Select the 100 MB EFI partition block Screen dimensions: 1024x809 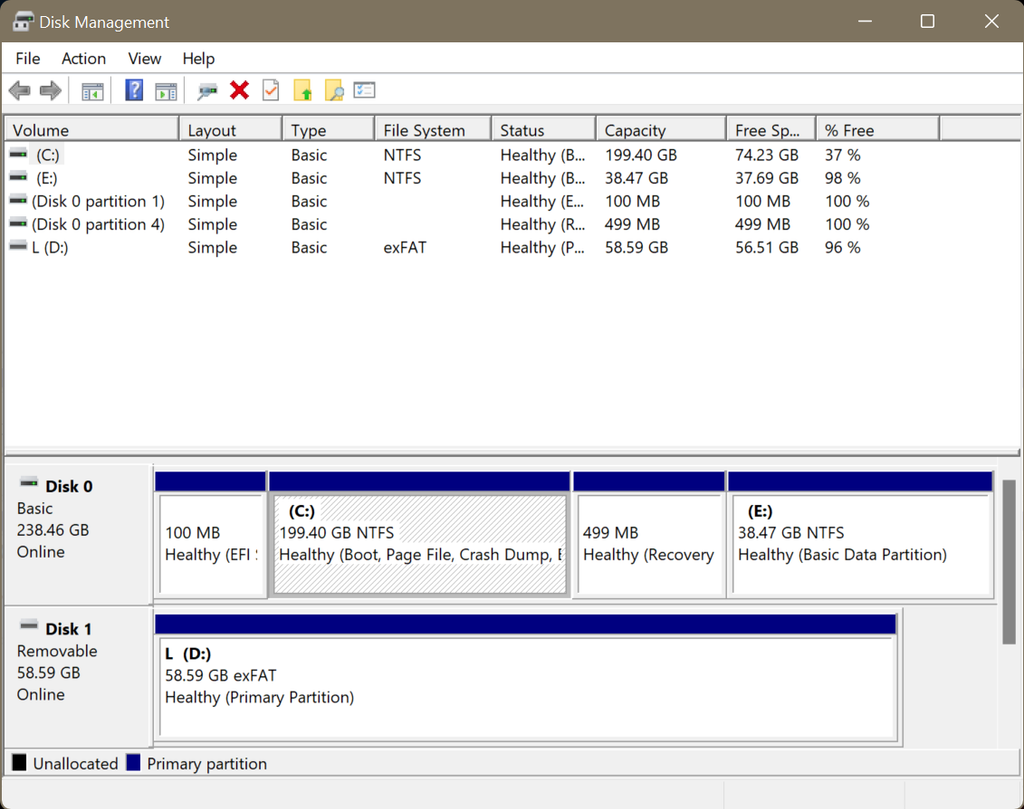pyautogui.click(x=211, y=534)
